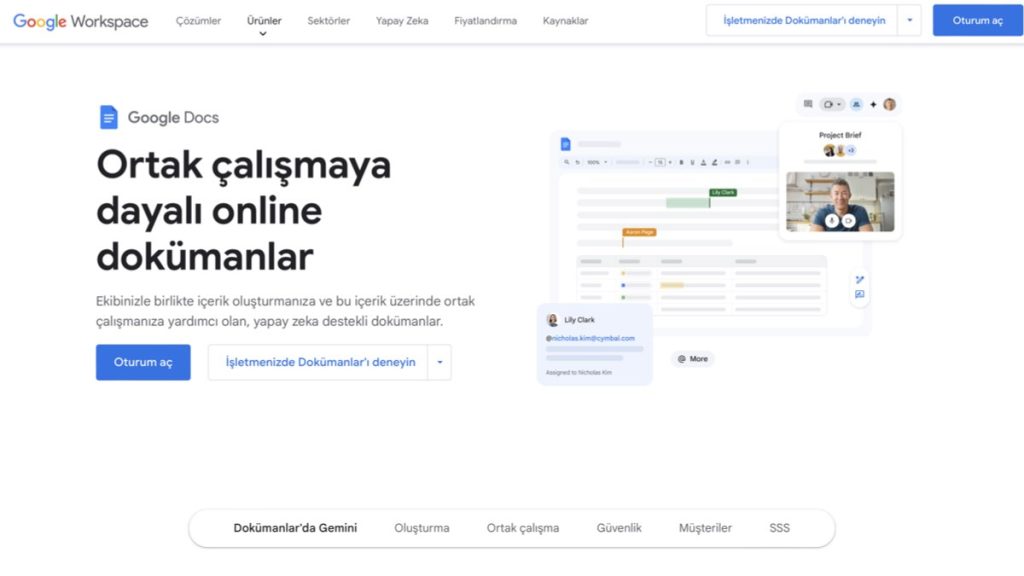The image size is (1024, 576).
Task: Click the magic pen icon in side panel
Action: (x=860, y=279)
